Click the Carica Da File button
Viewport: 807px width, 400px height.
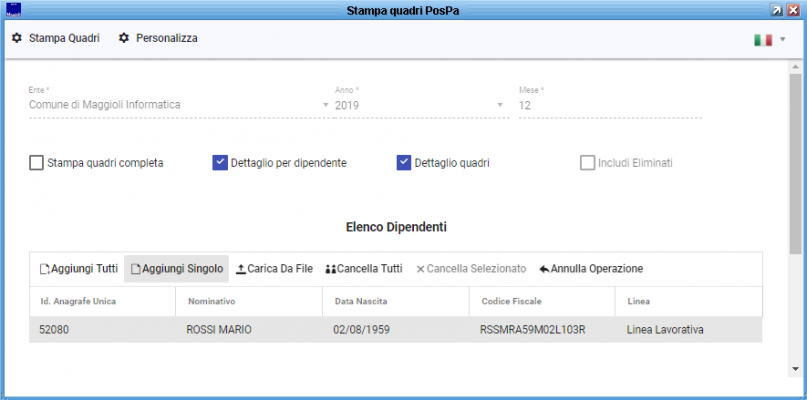click(x=274, y=269)
